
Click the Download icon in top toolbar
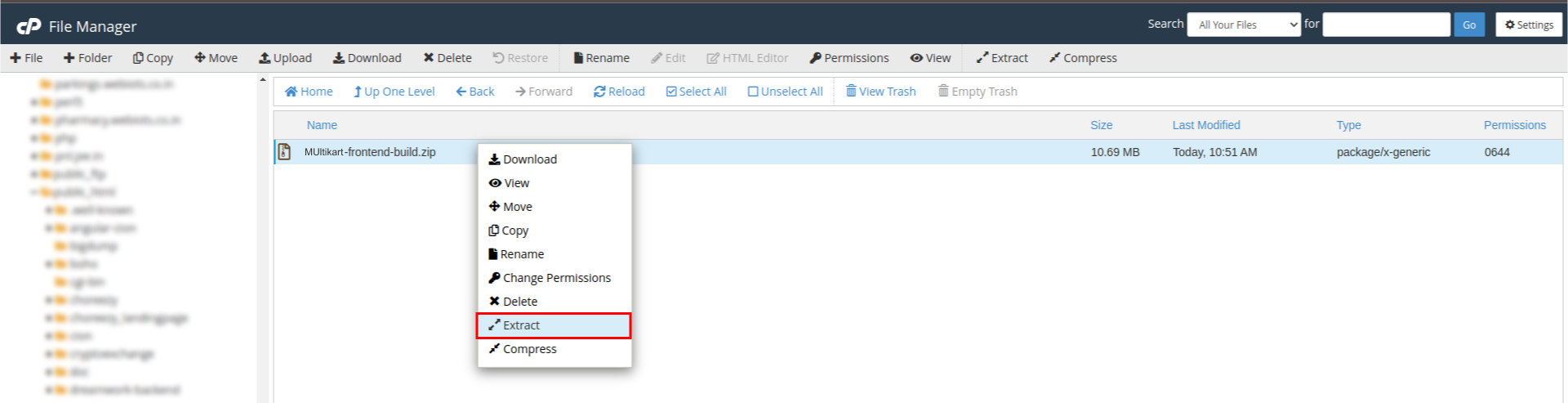[338, 58]
